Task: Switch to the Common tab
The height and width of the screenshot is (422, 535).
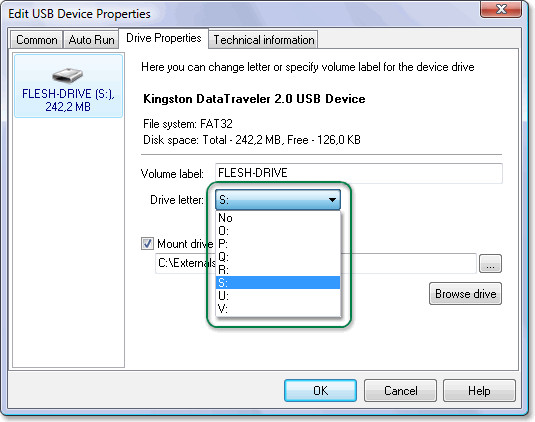Action: 37,40
